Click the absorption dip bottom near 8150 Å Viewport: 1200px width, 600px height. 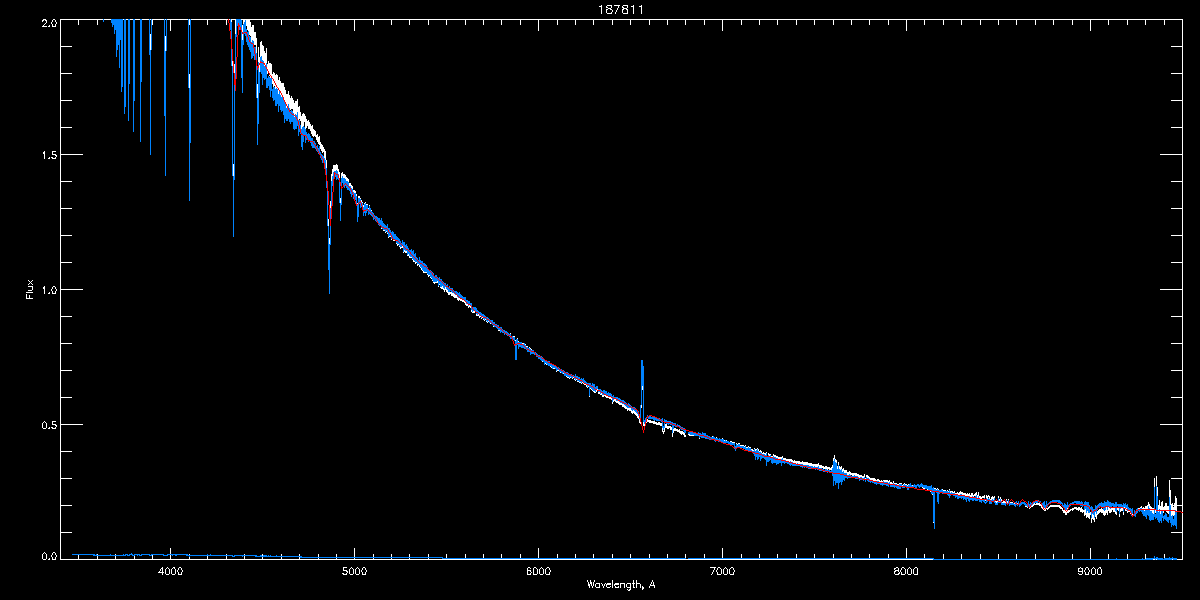coord(934,526)
